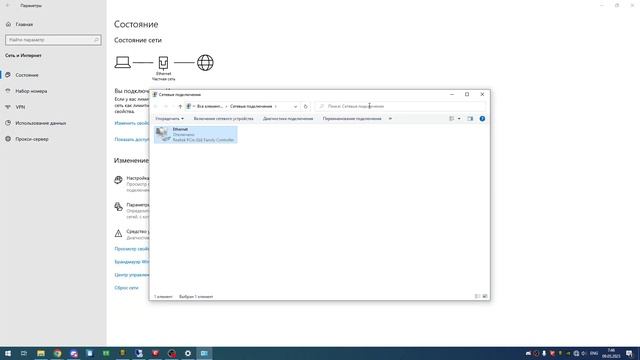
Task: Click the laptop icon in network diagram
Action: pos(122,62)
